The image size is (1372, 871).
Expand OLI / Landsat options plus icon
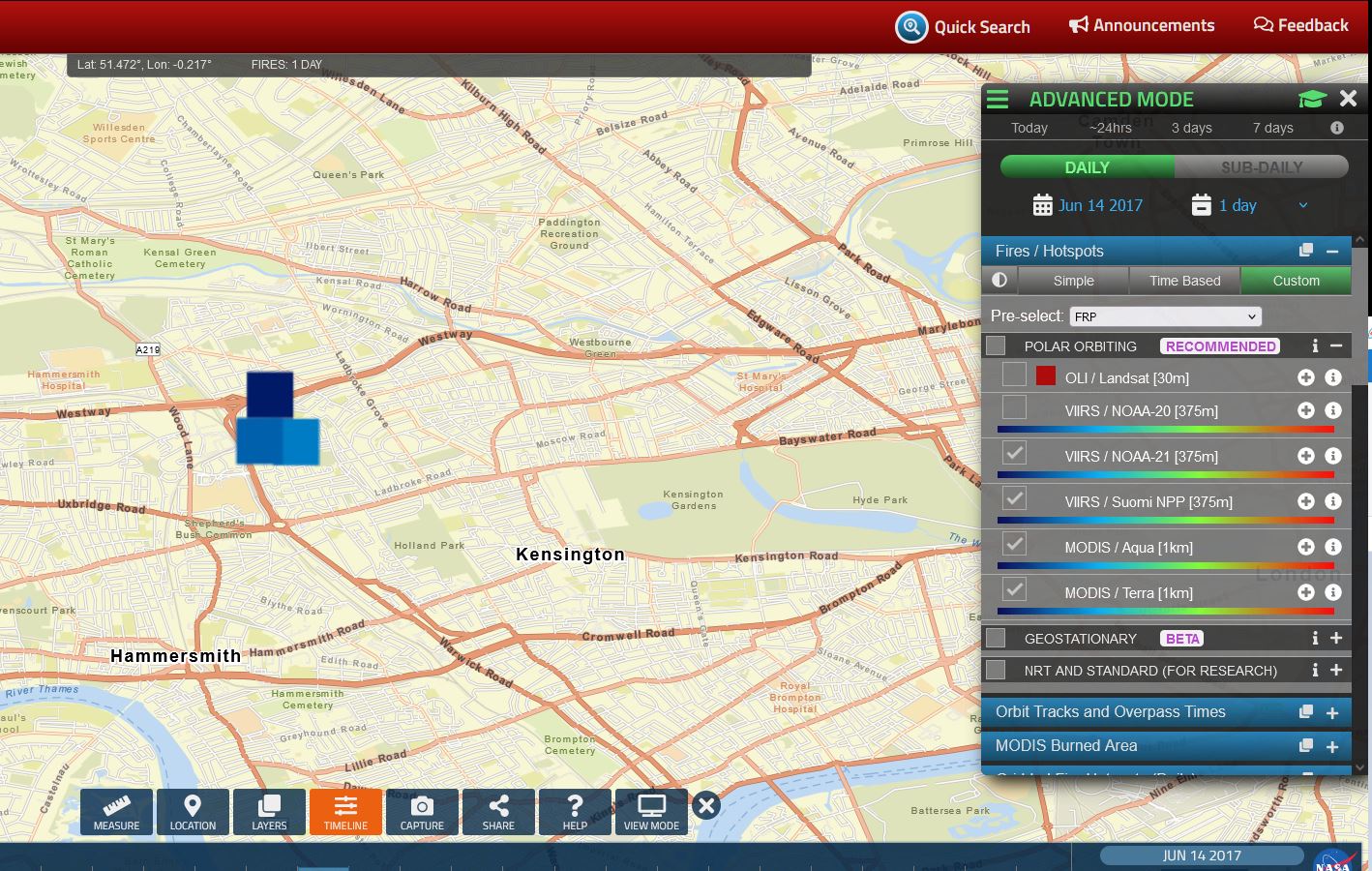1306,377
